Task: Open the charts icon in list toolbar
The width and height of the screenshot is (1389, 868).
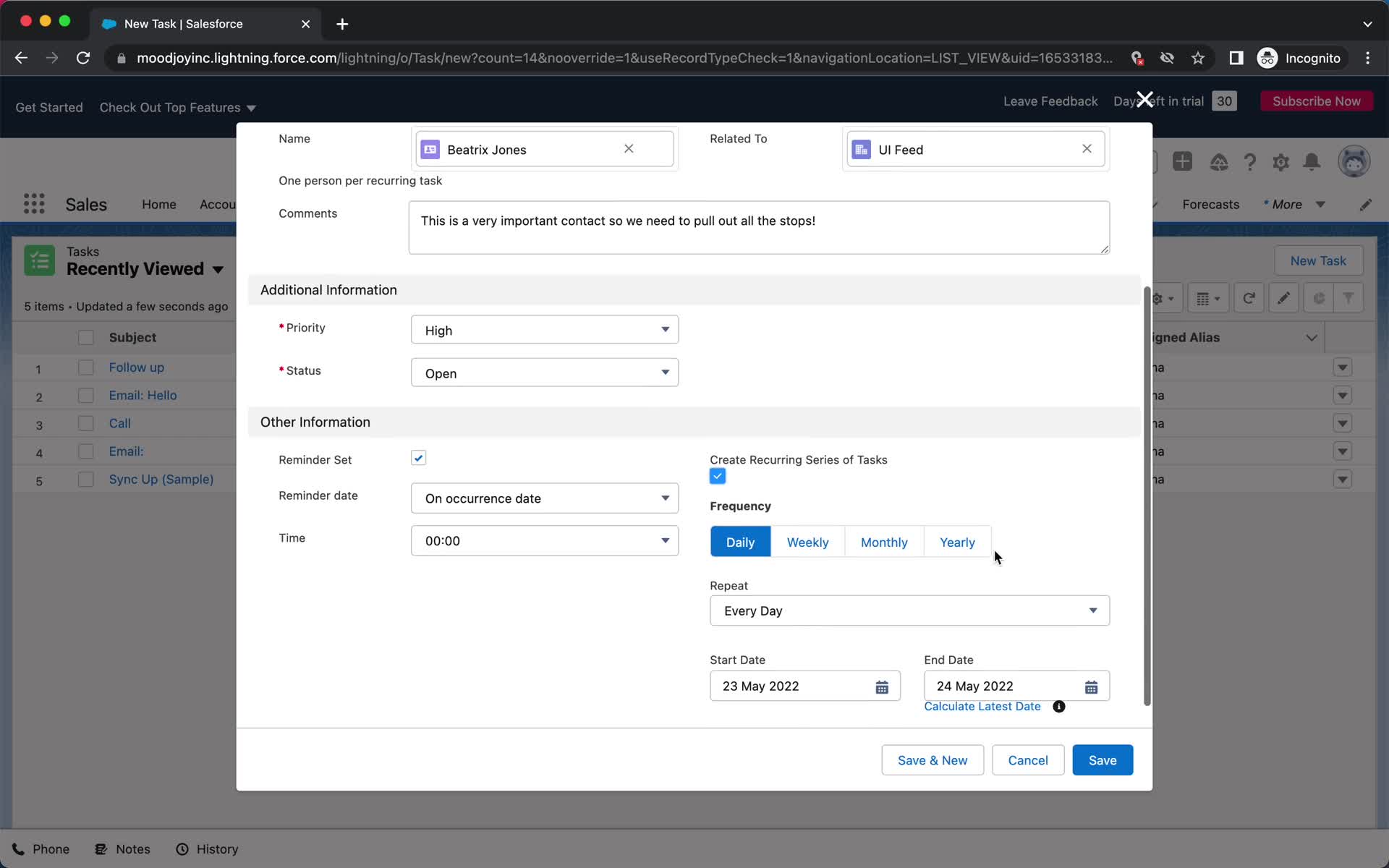Action: (x=1319, y=298)
